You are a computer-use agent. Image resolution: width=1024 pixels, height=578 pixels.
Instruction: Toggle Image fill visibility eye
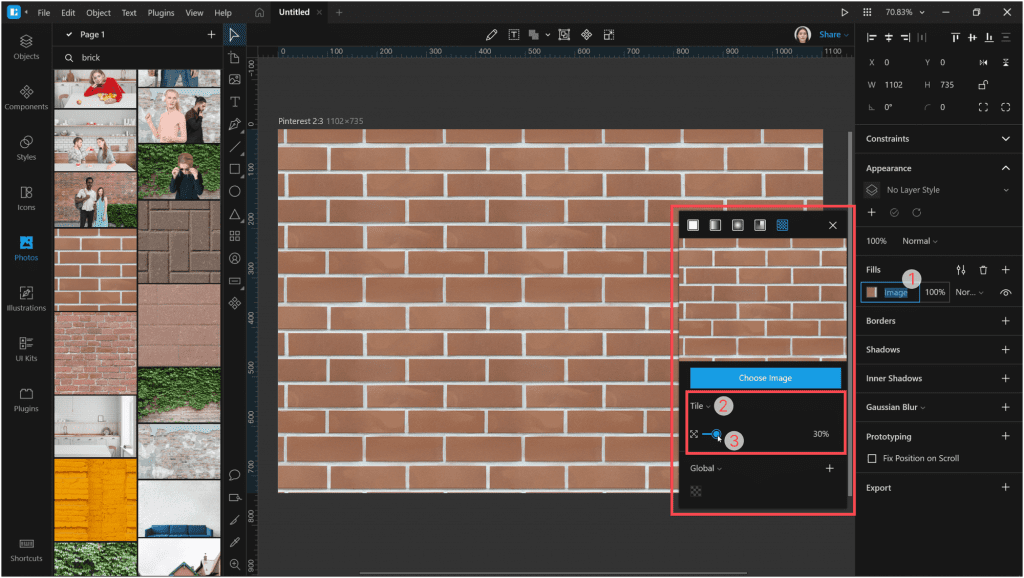(1006, 293)
